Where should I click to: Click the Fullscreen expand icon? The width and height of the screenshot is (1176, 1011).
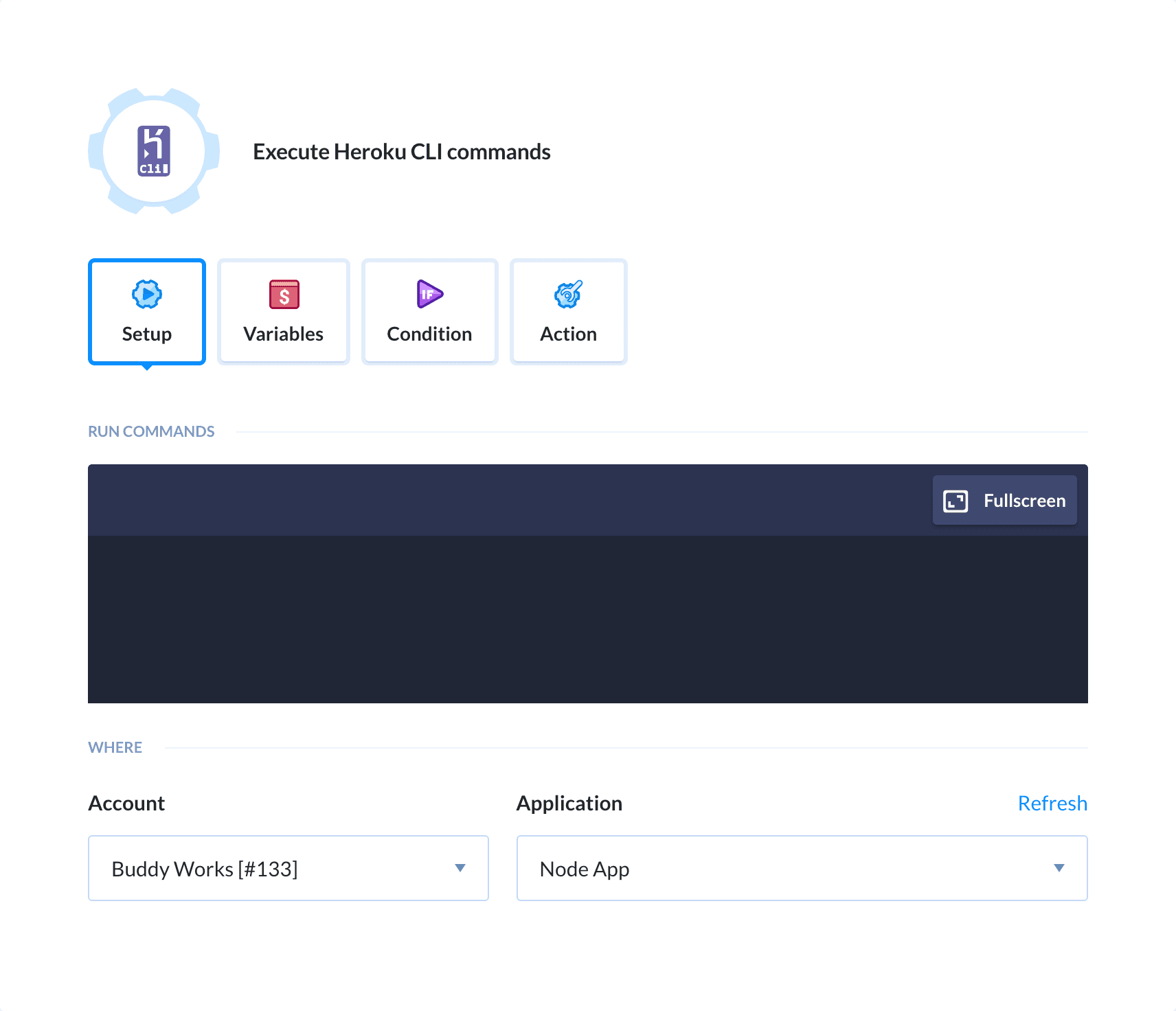pos(954,501)
